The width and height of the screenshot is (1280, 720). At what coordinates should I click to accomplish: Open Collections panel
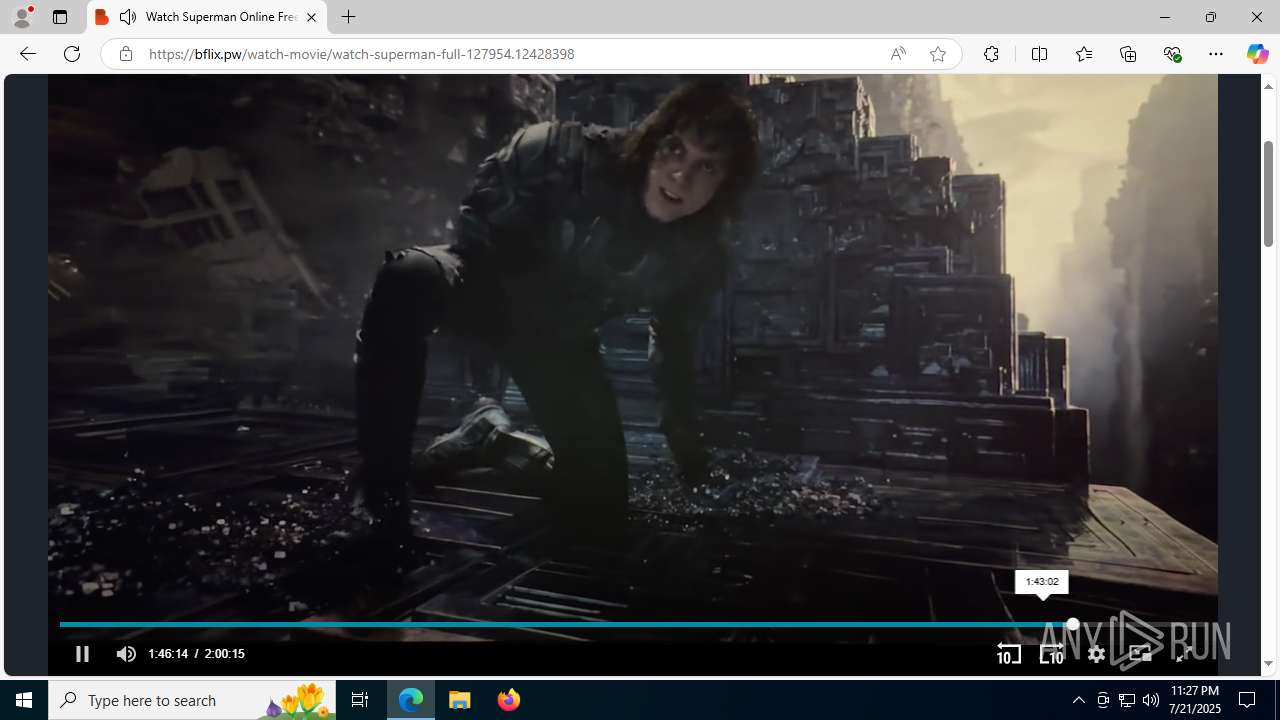[1128, 54]
